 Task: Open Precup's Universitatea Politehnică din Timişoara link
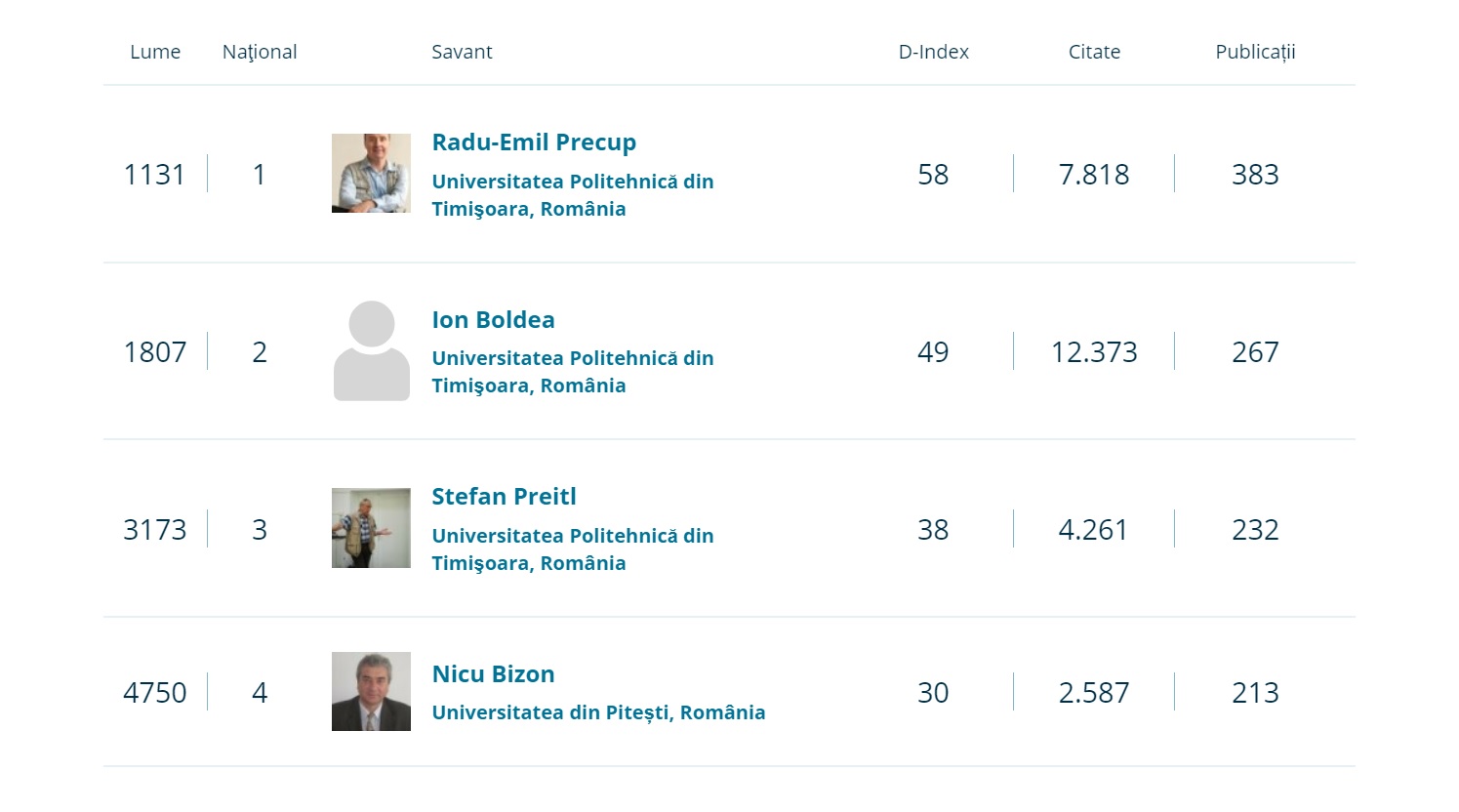(x=572, y=195)
